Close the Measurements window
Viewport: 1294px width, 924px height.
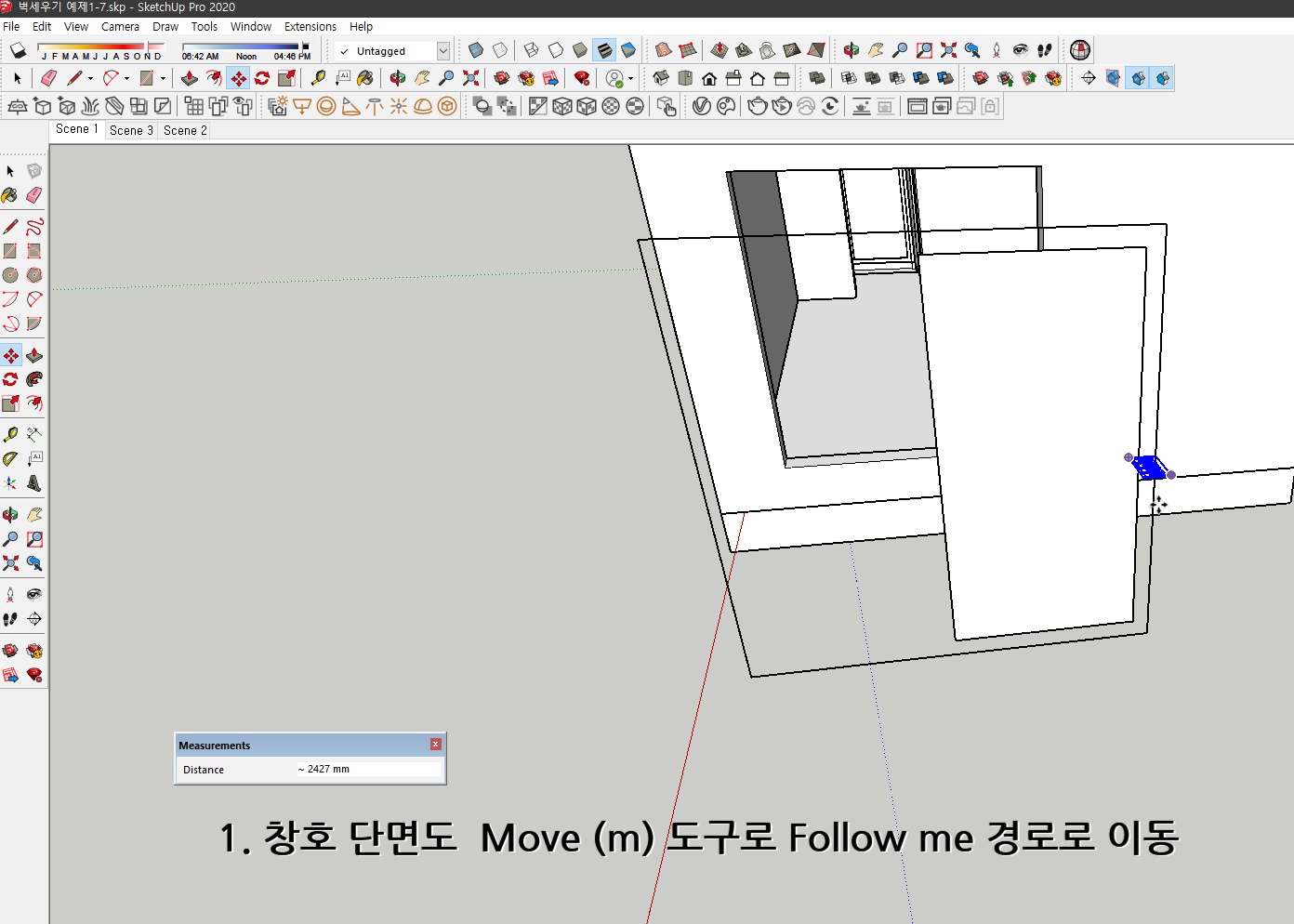click(435, 744)
